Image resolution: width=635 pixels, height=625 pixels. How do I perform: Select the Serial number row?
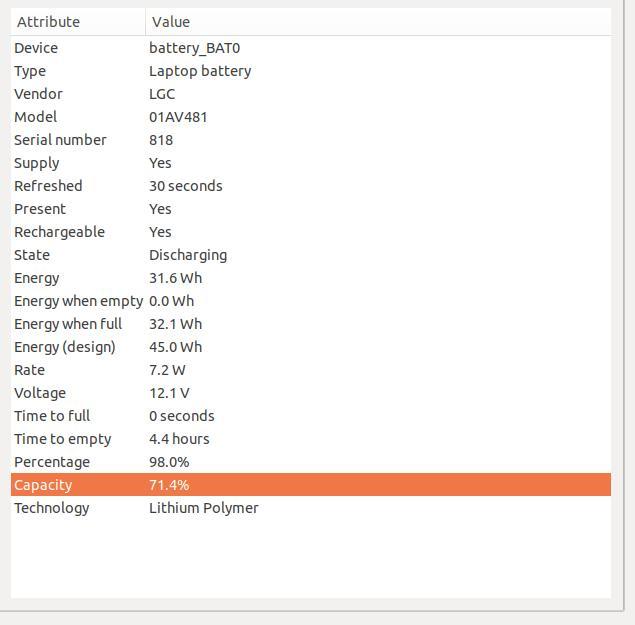pyautogui.click(x=311, y=140)
